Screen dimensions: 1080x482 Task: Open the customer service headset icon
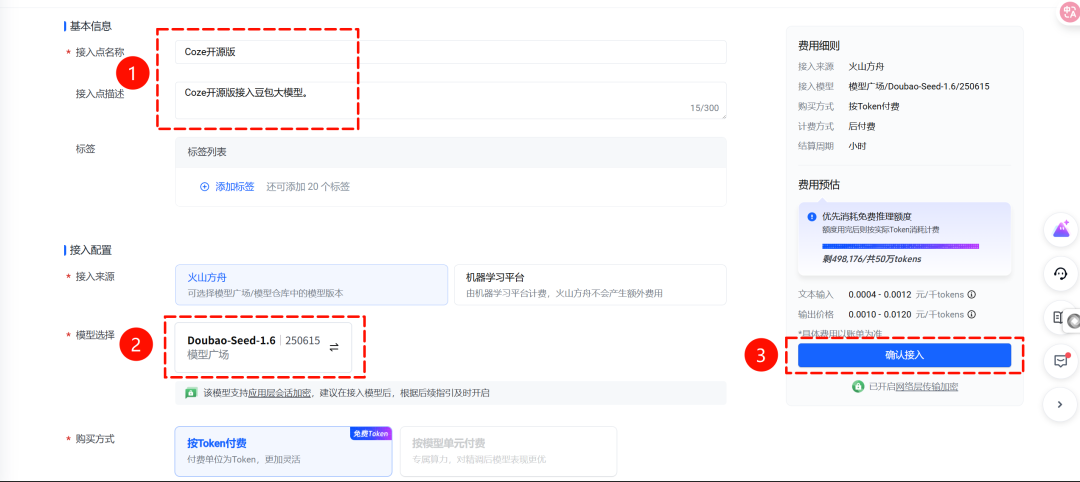click(x=1061, y=273)
